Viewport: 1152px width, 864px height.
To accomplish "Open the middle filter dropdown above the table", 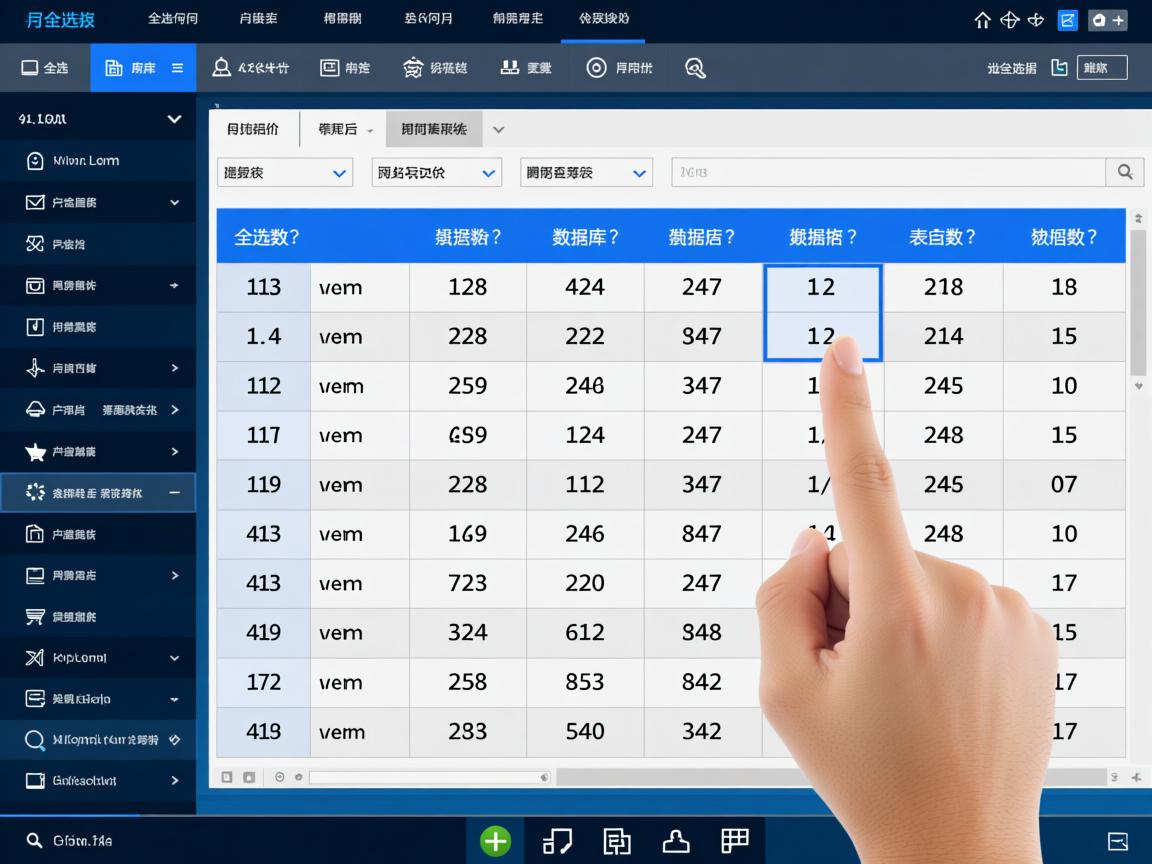I will (436, 172).
